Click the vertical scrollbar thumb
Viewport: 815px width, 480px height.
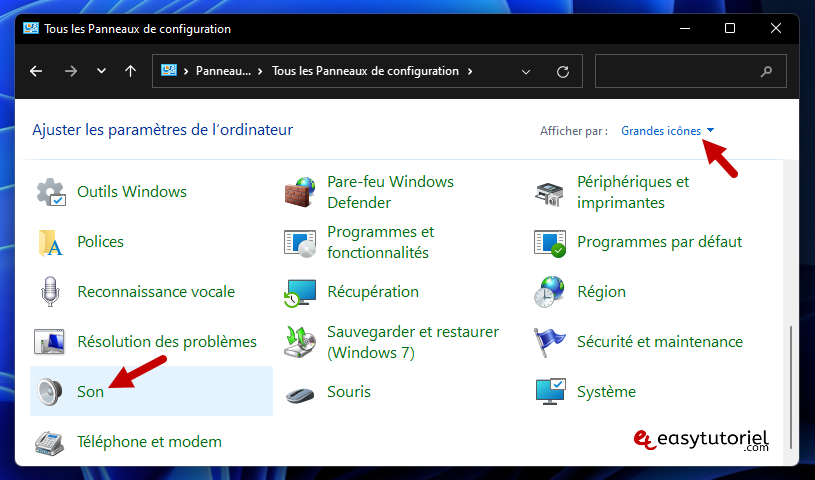791,387
